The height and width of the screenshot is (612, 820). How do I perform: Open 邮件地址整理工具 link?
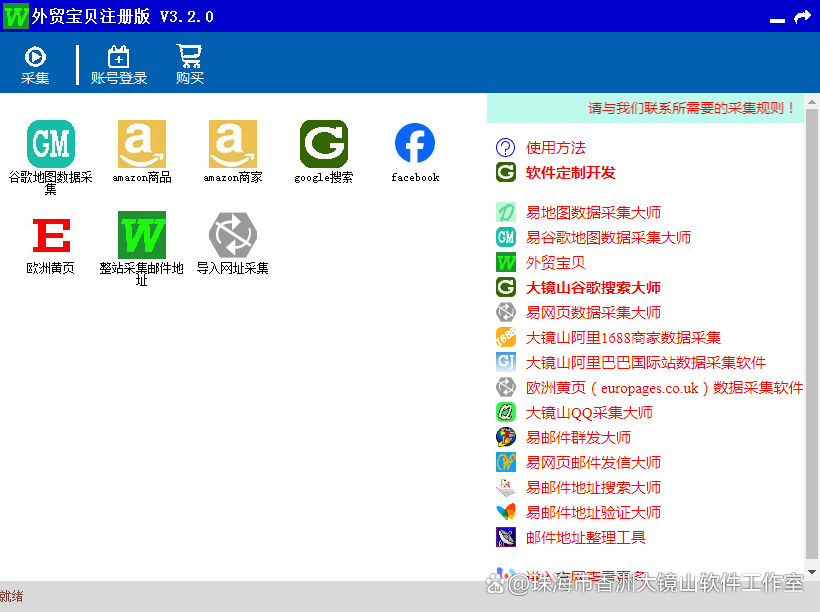pyautogui.click(x=585, y=538)
